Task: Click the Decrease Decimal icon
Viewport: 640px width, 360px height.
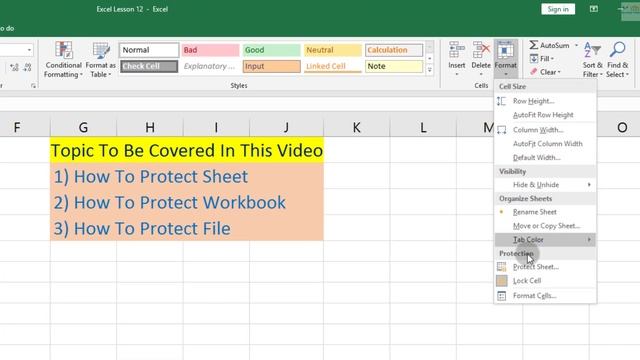Action: point(27,67)
